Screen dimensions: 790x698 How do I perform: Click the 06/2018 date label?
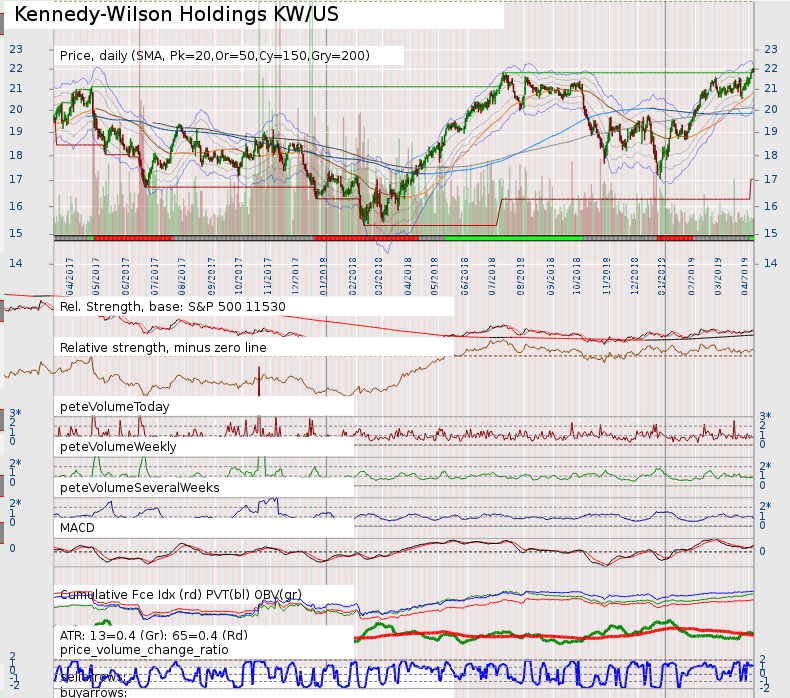pyautogui.click(x=465, y=276)
